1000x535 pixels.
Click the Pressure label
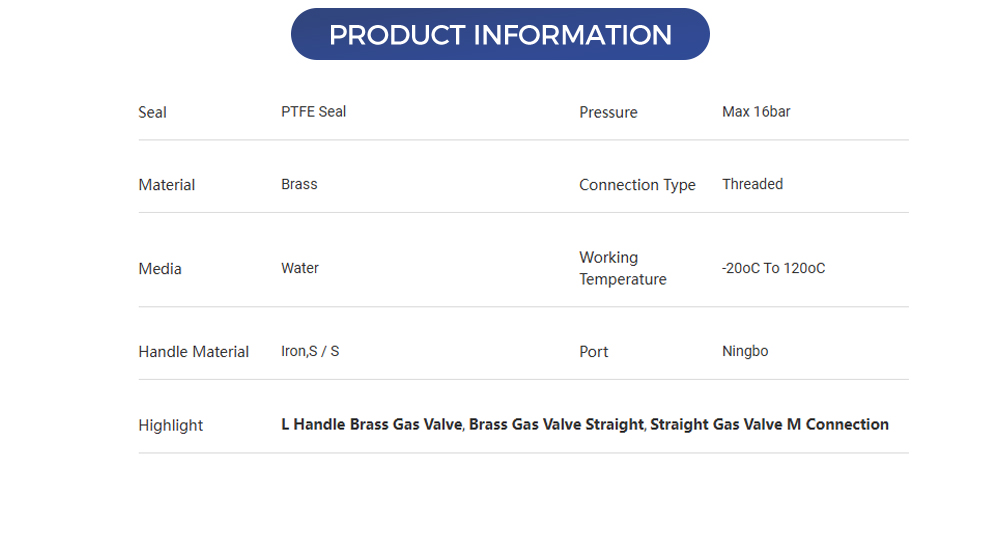(608, 112)
